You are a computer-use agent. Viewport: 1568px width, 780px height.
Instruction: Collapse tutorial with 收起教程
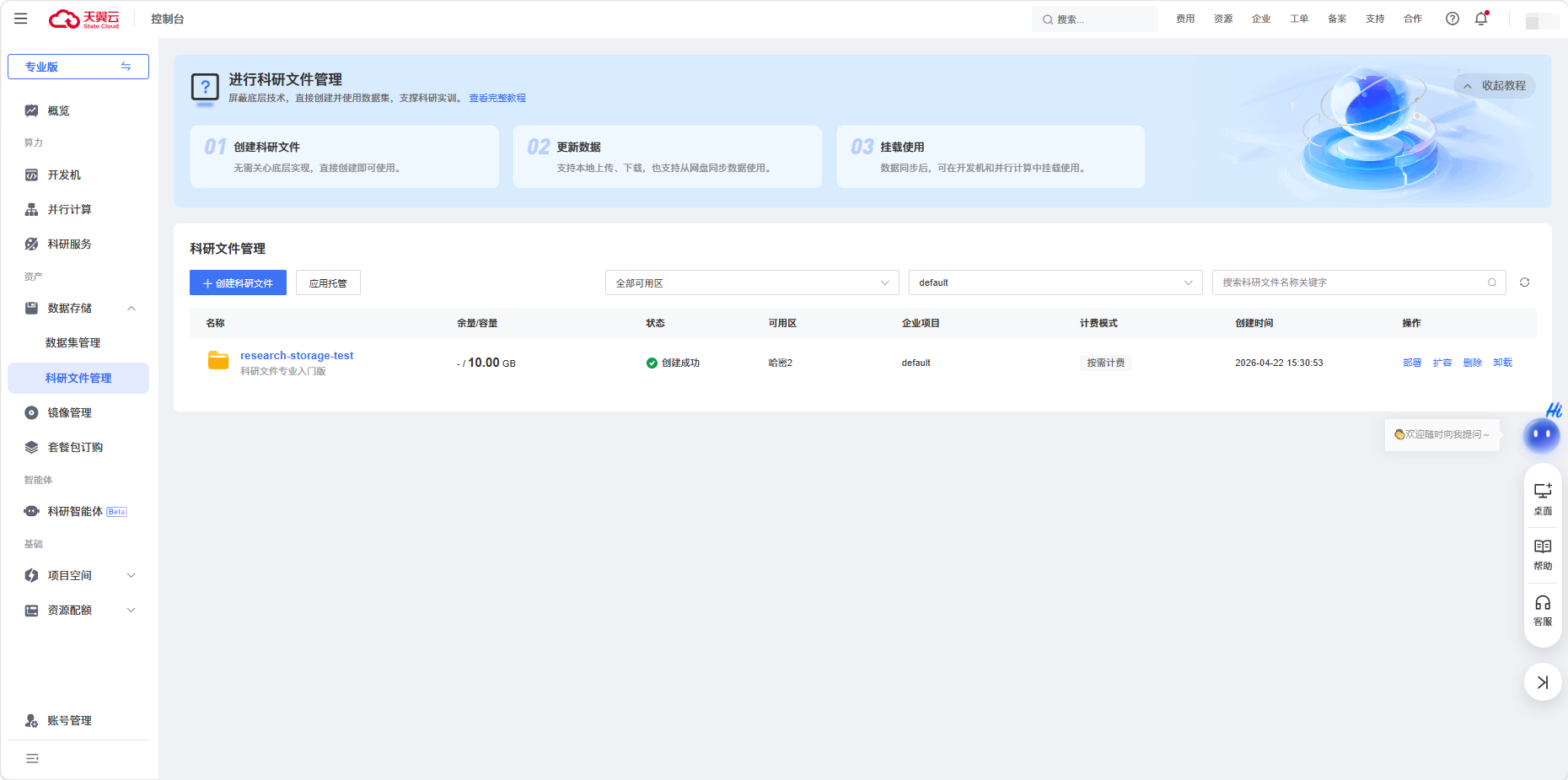pyautogui.click(x=1495, y=86)
